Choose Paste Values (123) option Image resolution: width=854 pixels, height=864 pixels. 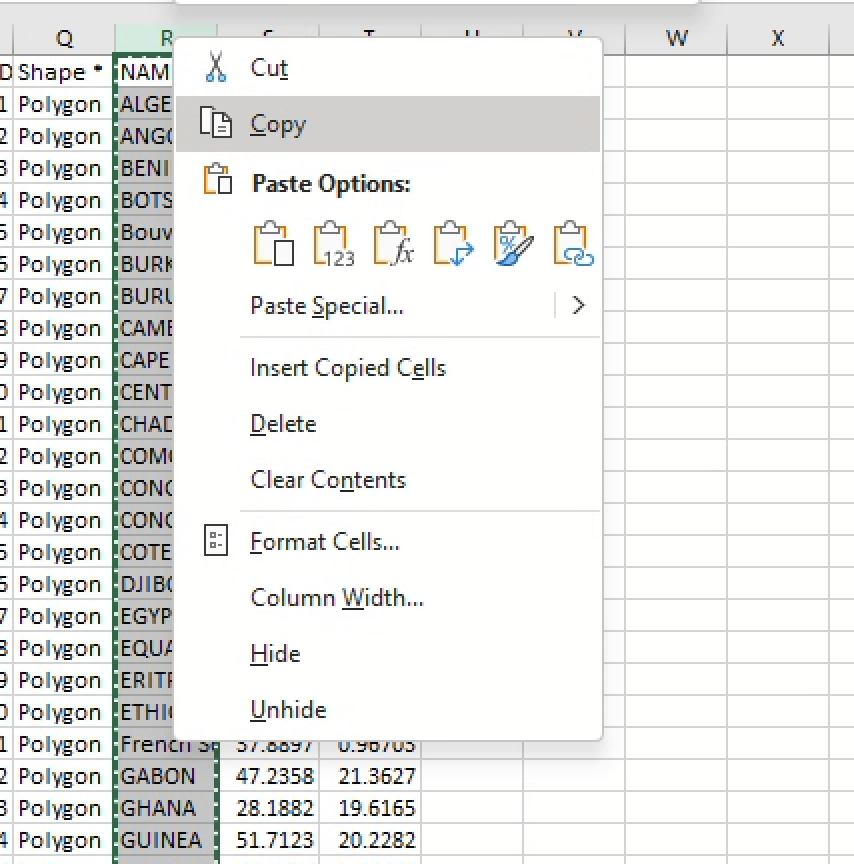(x=334, y=244)
